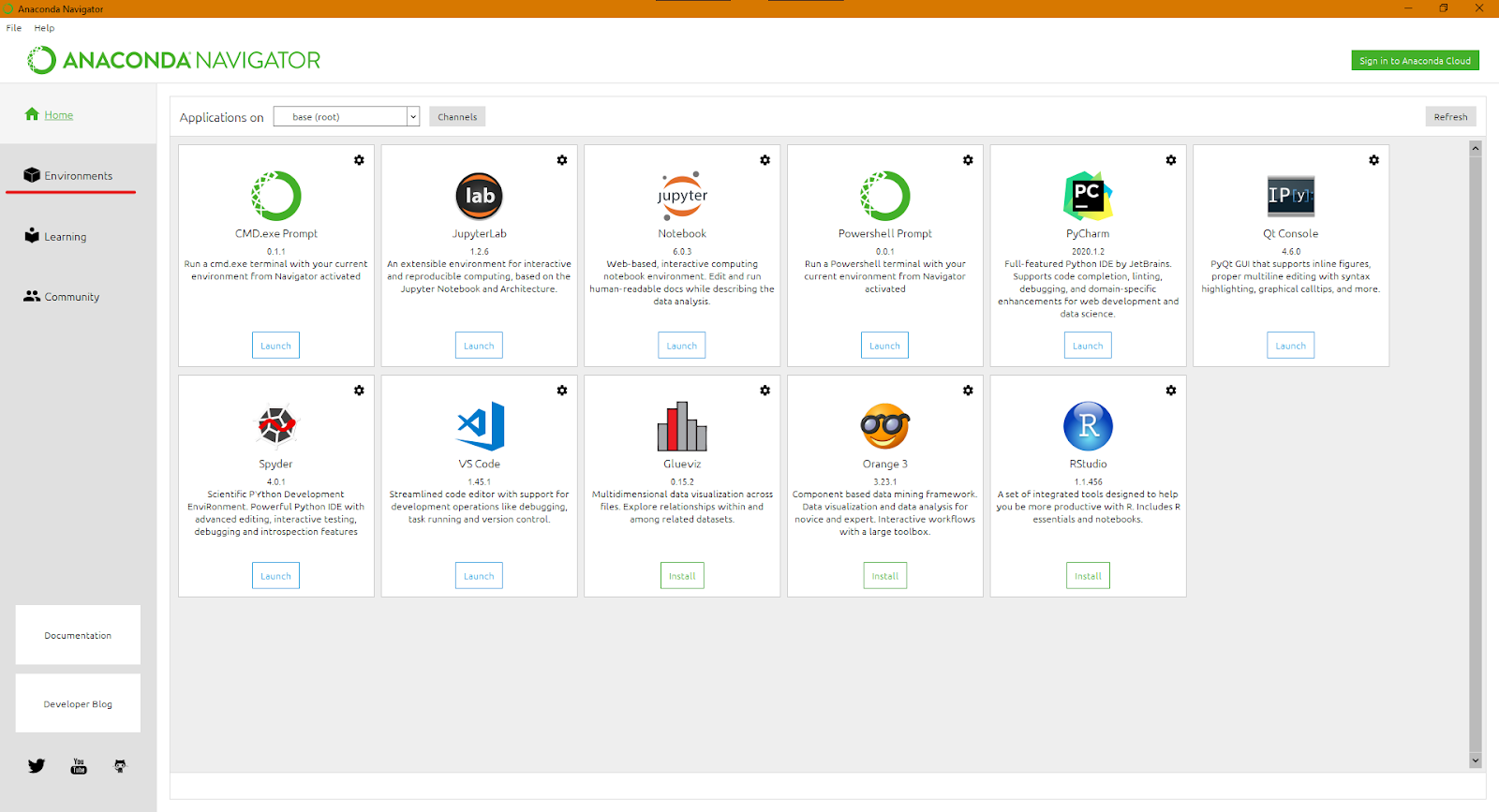Launch VS Code
Screen dimensions: 1499x812
(479, 576)
